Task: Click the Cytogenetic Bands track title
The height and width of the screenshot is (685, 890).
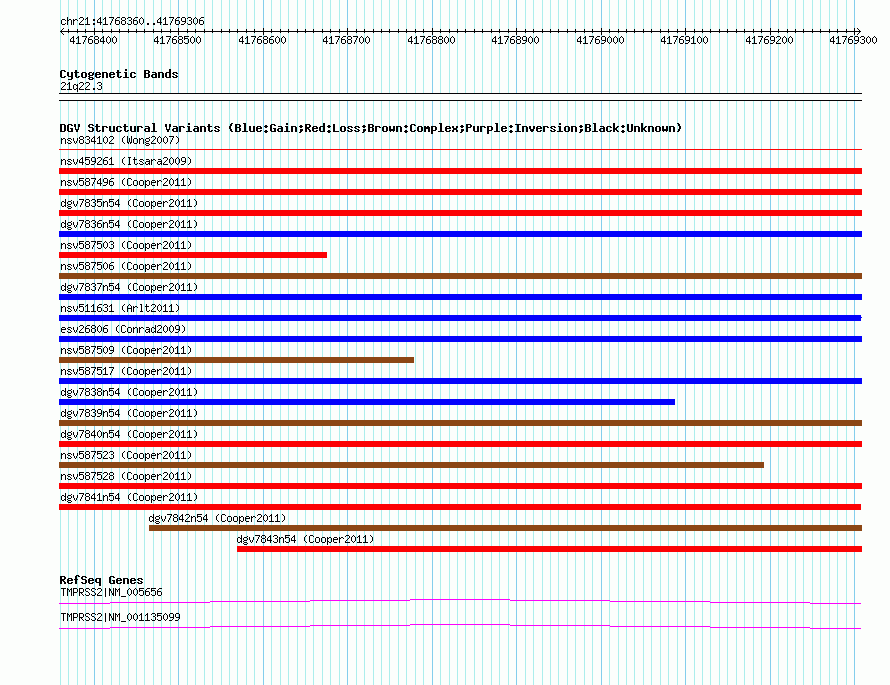Action: 119,74
